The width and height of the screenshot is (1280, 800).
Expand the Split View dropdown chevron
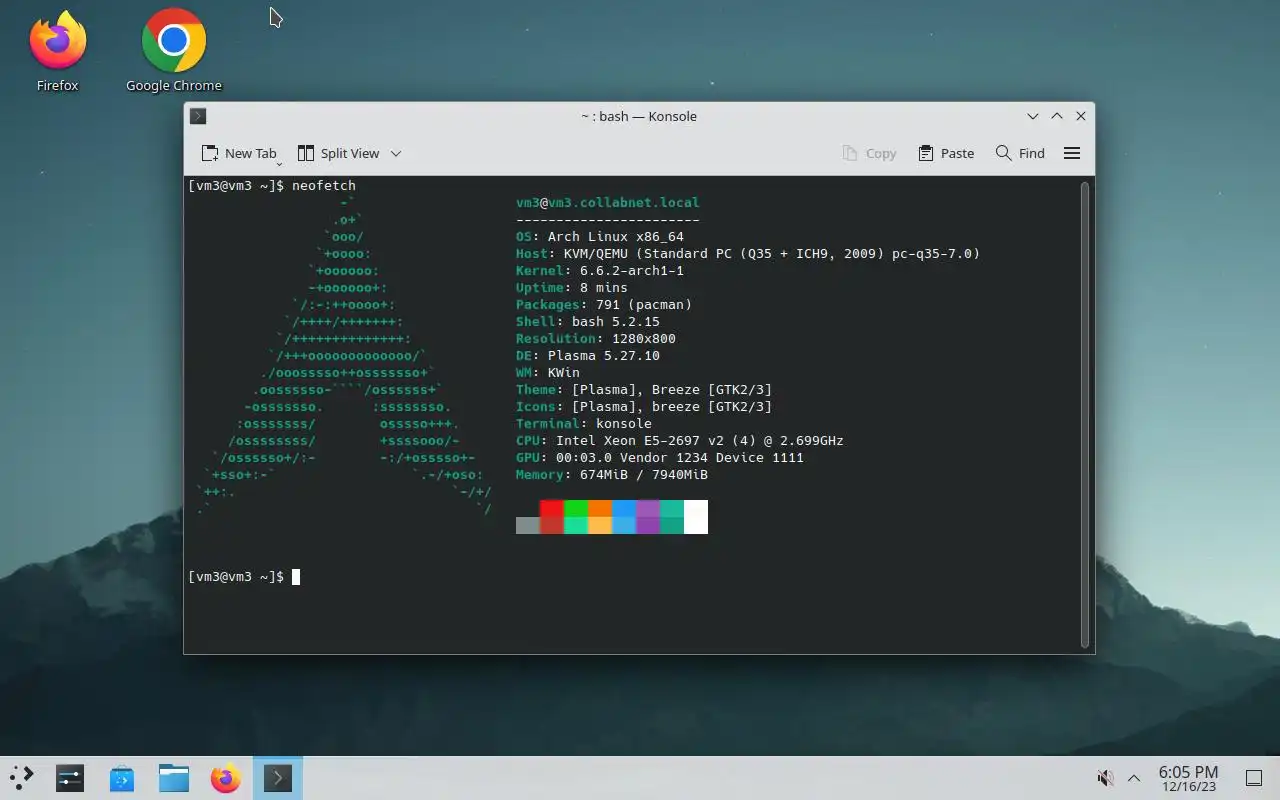pyautogui.click(x=396, y=153)
